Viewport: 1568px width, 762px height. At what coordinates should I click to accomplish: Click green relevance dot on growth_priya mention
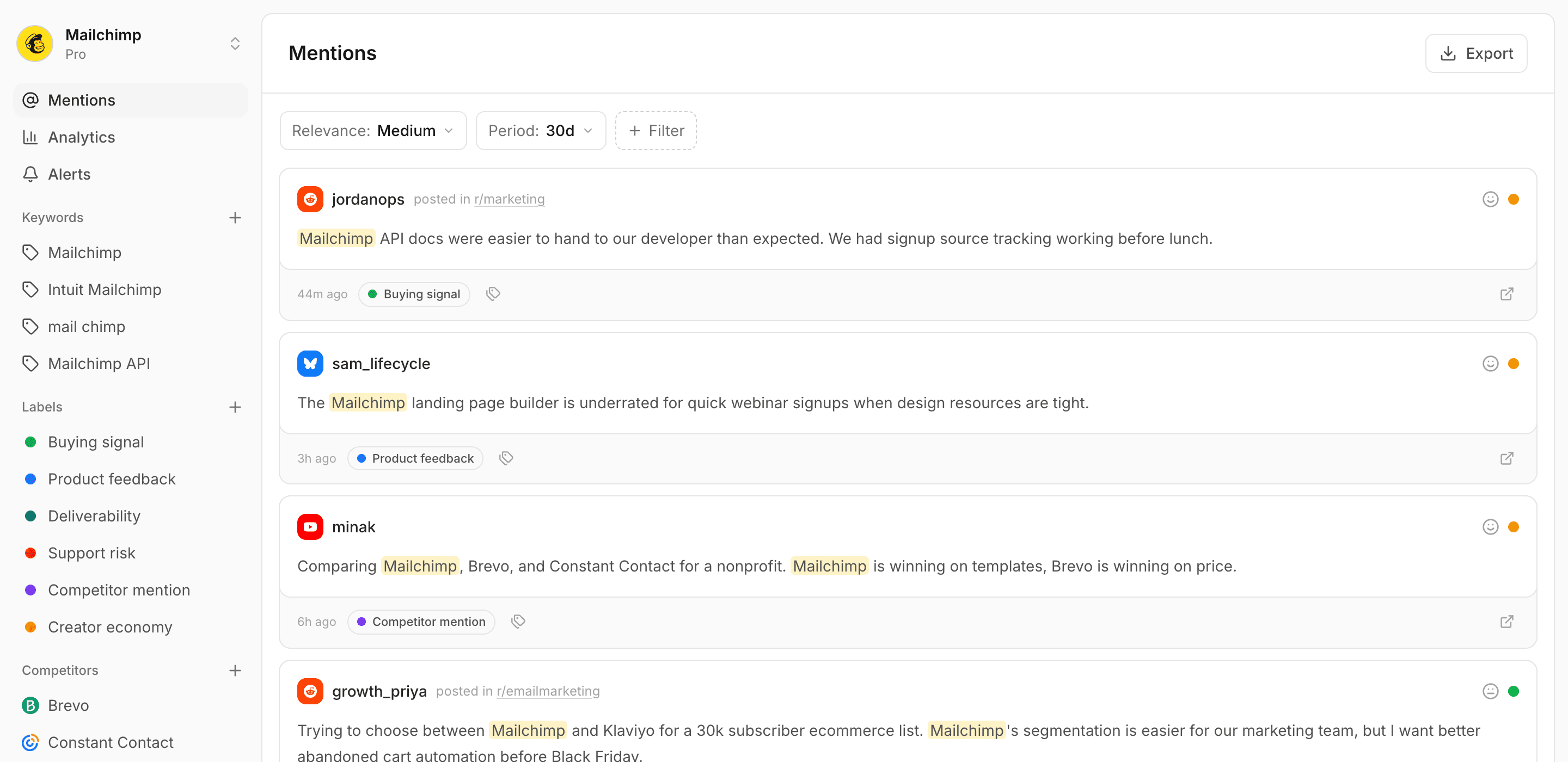pyautogui.click(x=1514, y=691)
